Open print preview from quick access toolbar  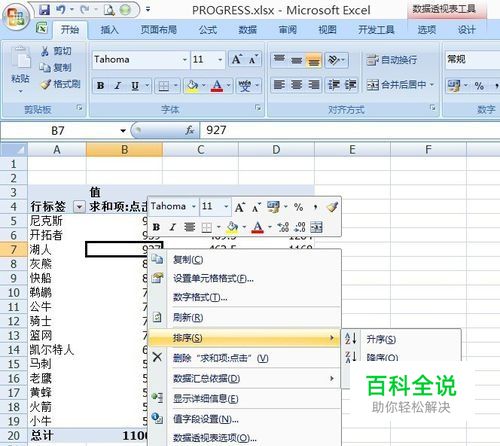(x=109, y=10)
